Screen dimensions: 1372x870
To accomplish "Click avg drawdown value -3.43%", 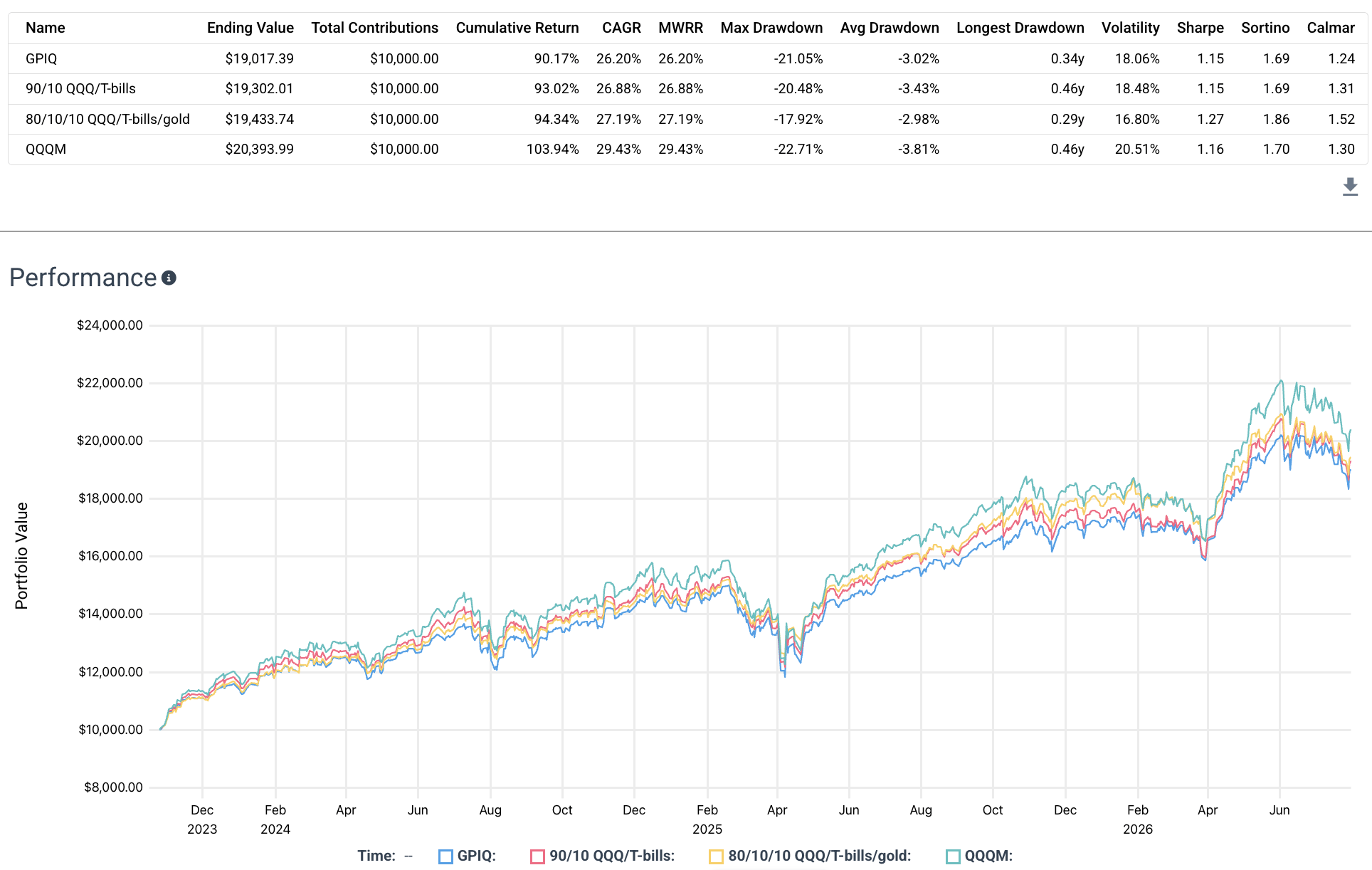I will coord(919,88).
